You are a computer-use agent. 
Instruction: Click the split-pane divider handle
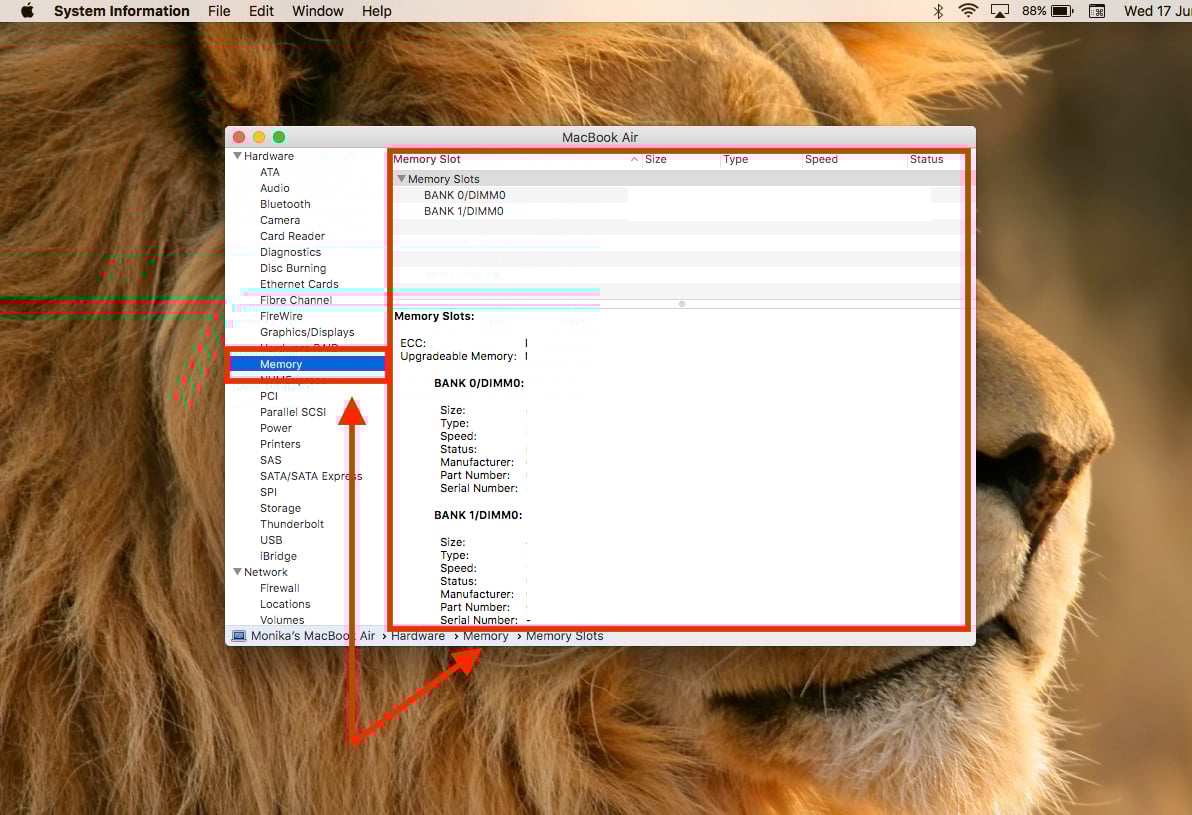pyautogui.click(x=682, y=304)
